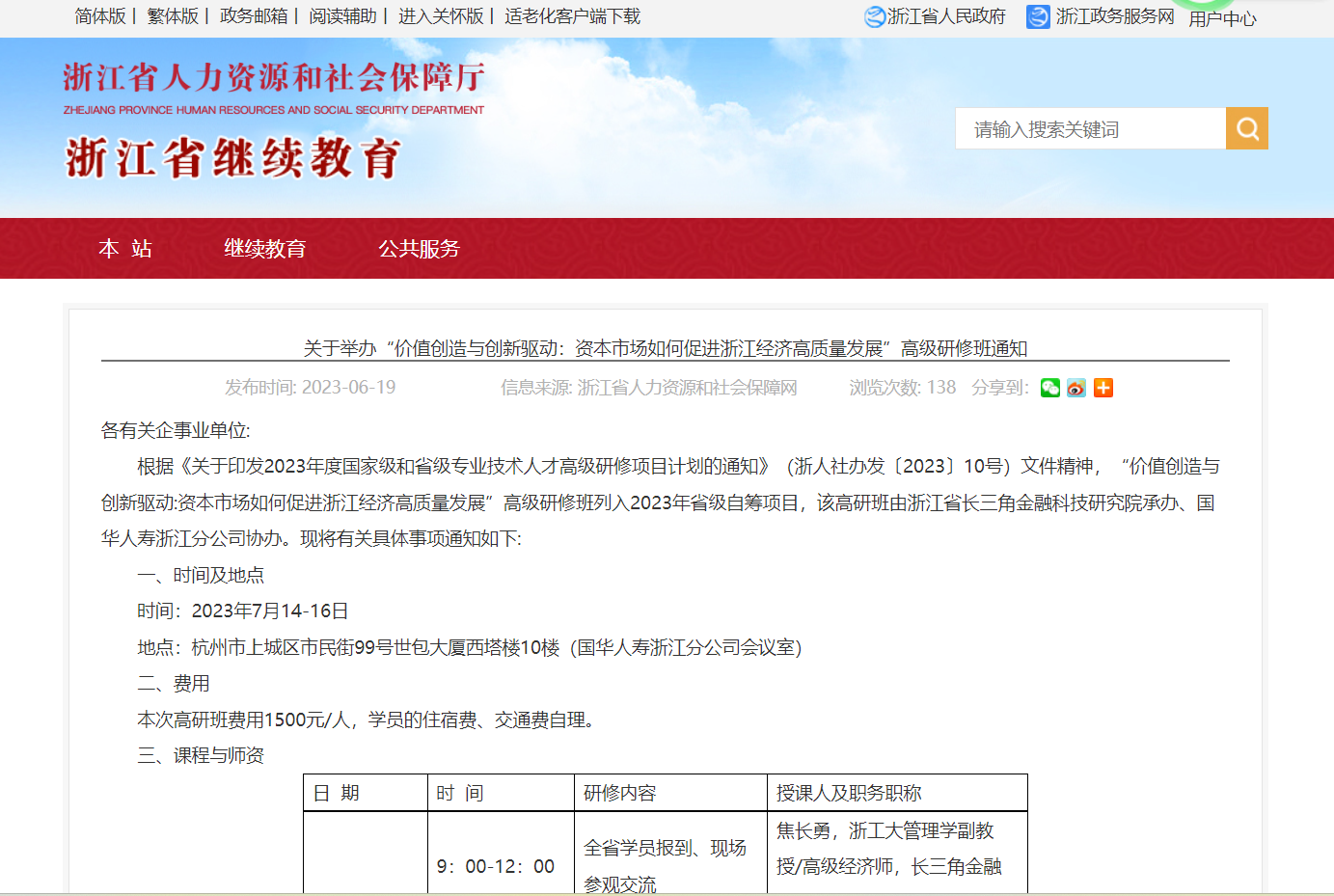Click table cell 全省学员报到、现场
The width and height of the screenshot is (1334, 896).
pyautogui.click(x=666, y=848)
